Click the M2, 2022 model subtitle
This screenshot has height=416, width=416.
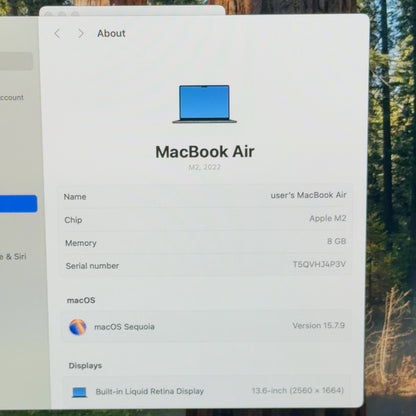click(205, 167)
